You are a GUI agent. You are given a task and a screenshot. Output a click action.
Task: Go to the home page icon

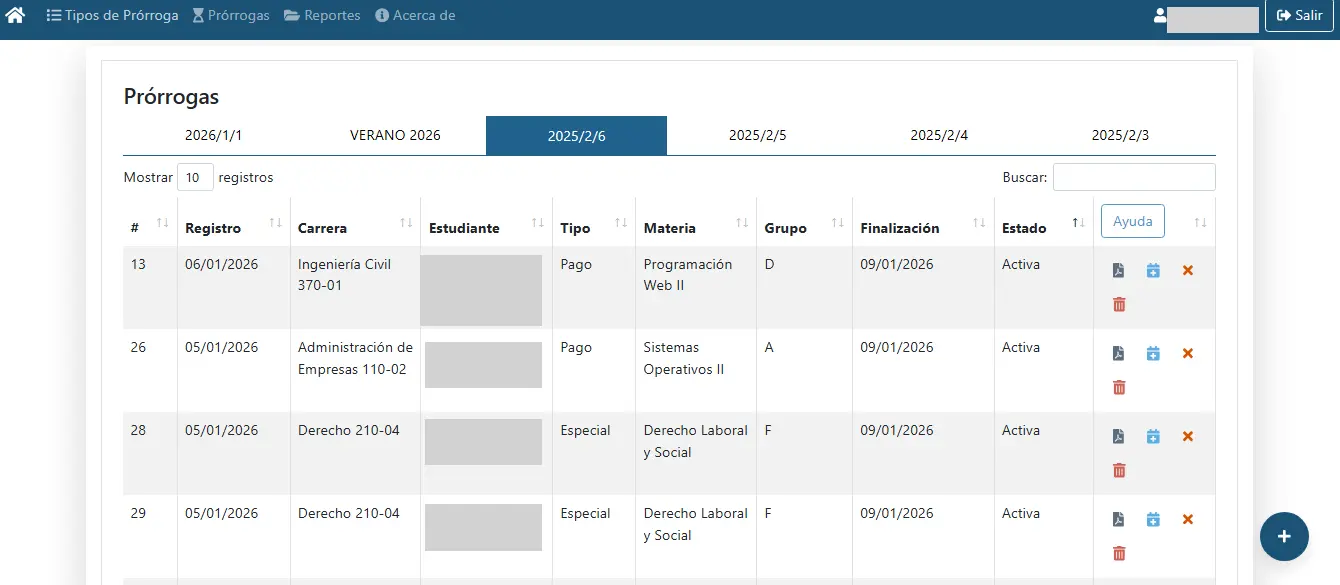pos(15,16)
